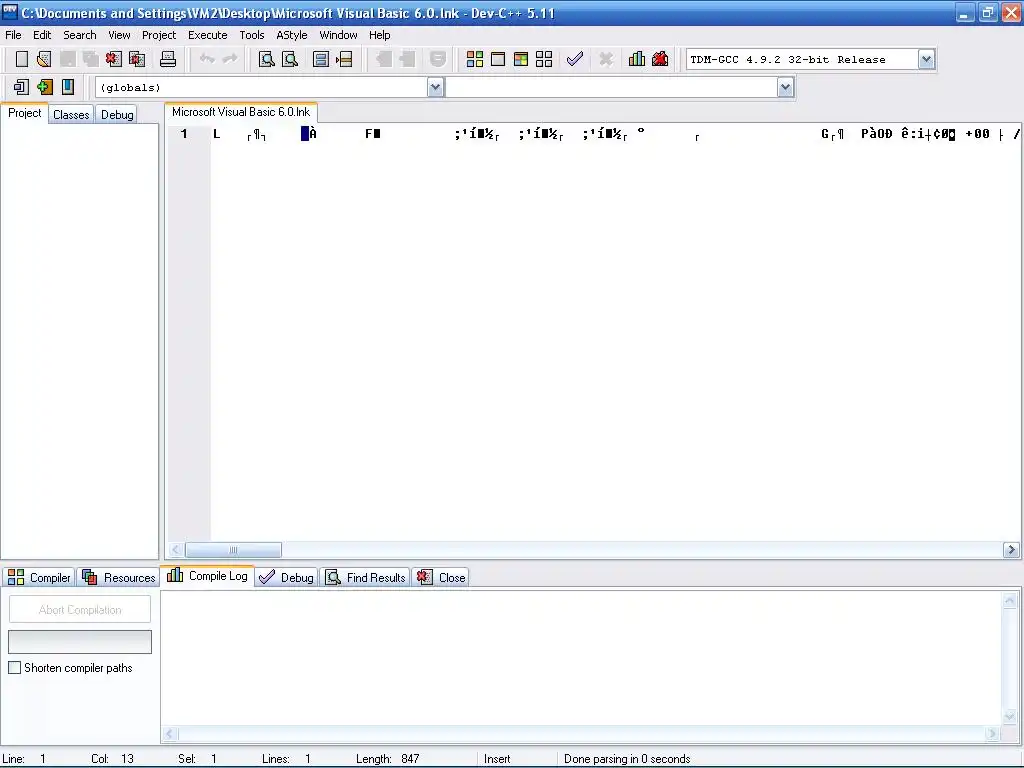This screenshot has width=1024, height=768.
Task: Open the Window menu
Action: 338,35
